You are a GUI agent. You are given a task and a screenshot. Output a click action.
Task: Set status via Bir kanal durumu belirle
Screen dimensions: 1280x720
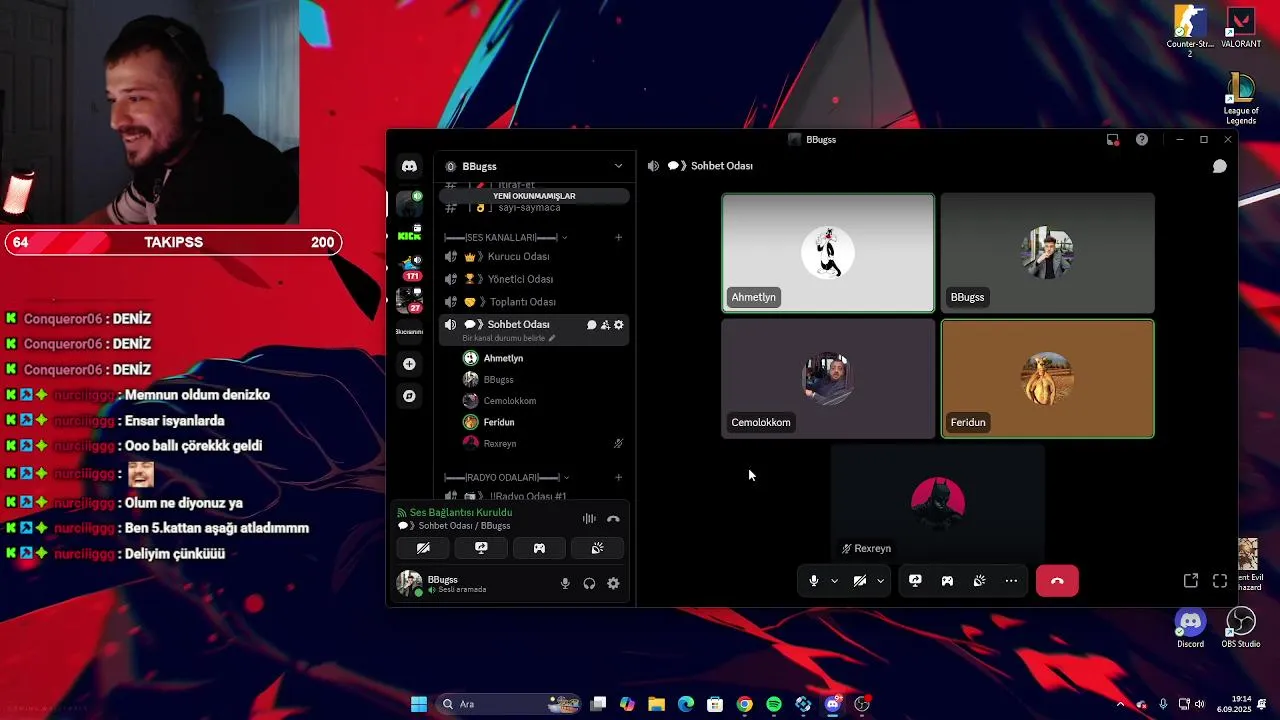click(508, 339)
